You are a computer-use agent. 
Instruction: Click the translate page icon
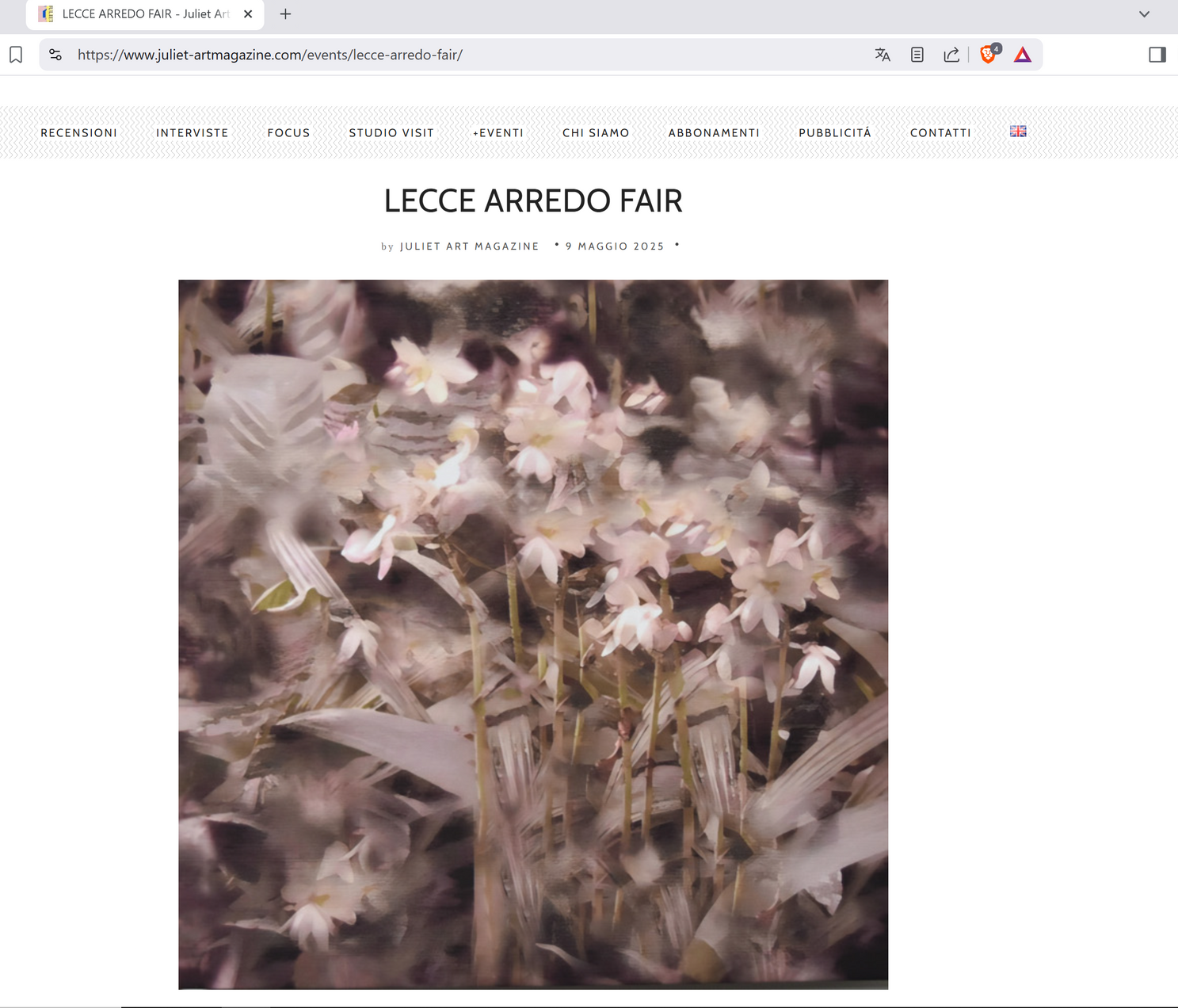(x=883, y=55)
